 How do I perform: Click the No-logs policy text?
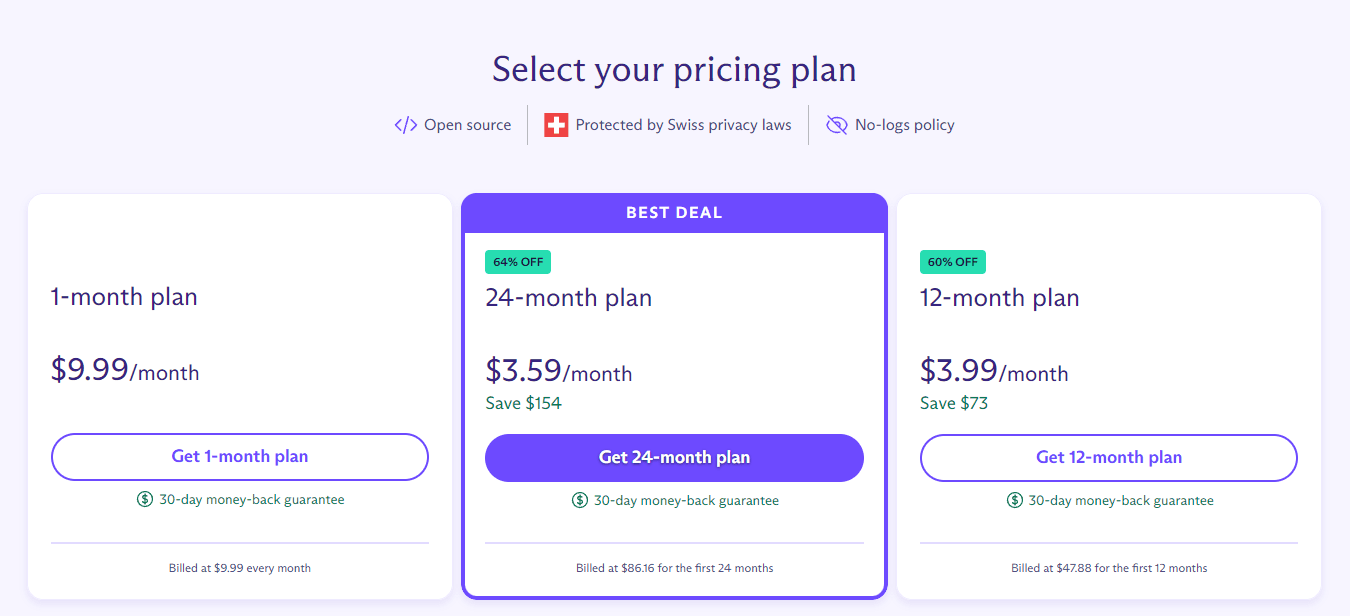coord(905,125)
